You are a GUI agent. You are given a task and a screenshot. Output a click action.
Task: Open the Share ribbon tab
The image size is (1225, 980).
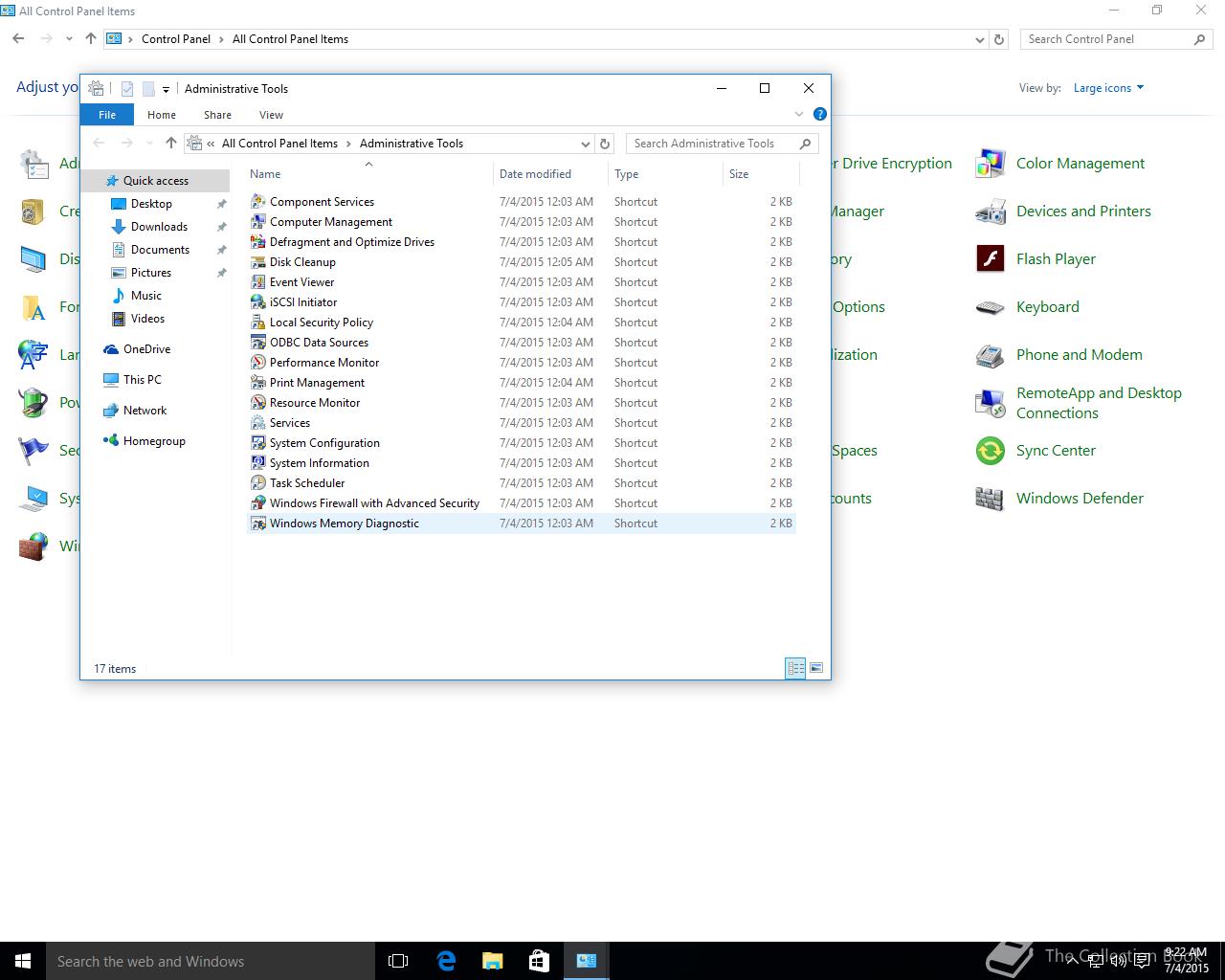pyautogui.click(x=217, y=115)
